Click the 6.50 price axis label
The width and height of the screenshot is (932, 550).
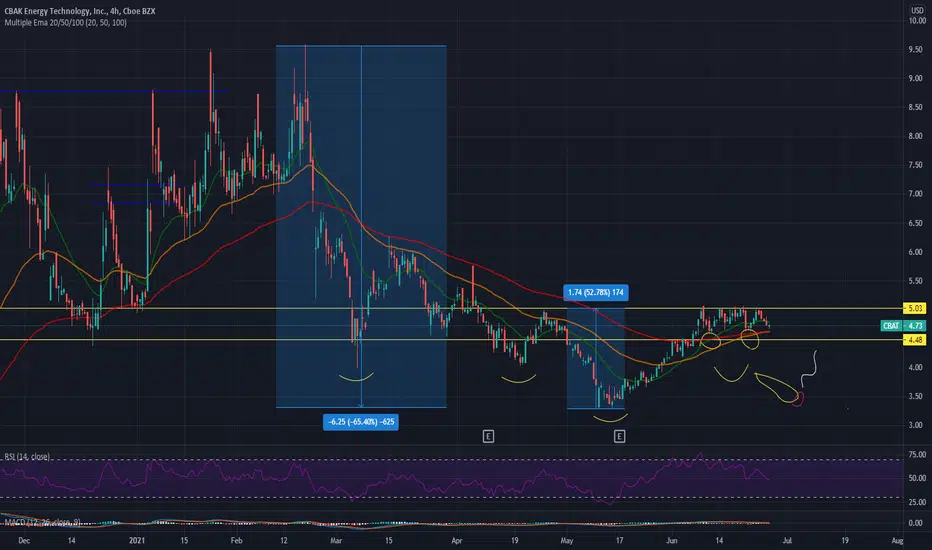tap(915, 223)
